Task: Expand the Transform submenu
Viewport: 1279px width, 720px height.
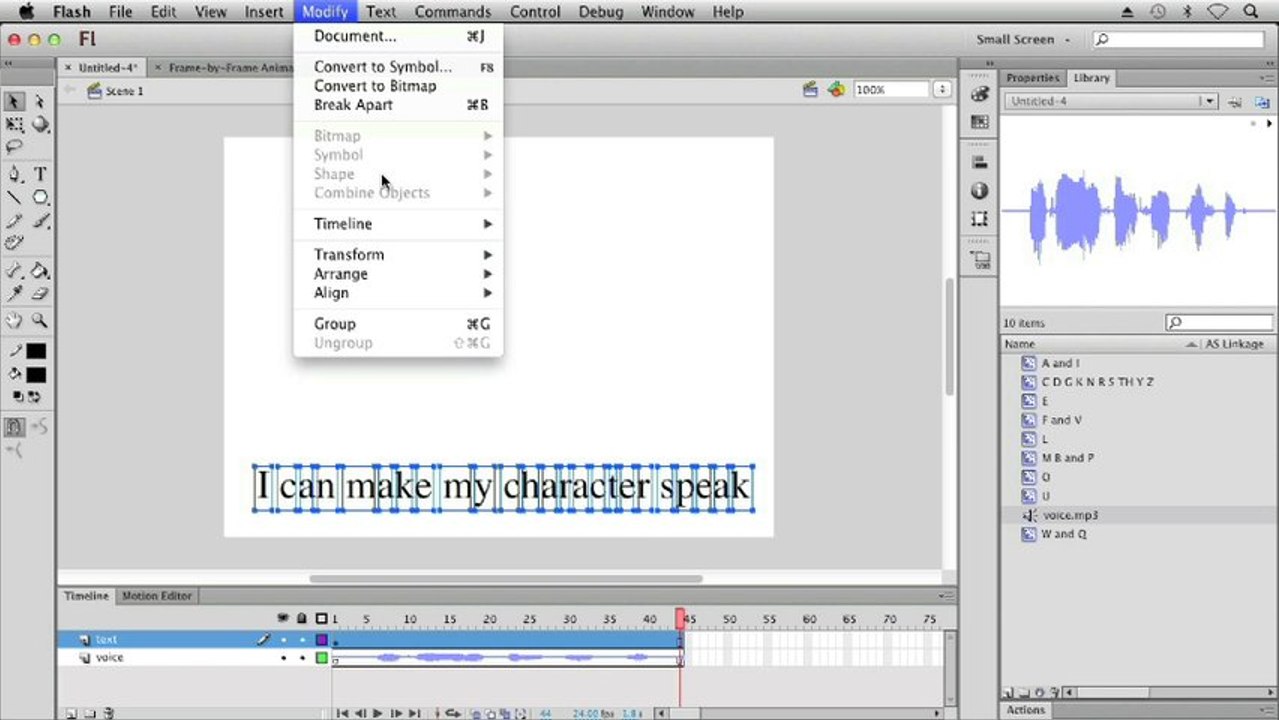Action: pos(398,255)
